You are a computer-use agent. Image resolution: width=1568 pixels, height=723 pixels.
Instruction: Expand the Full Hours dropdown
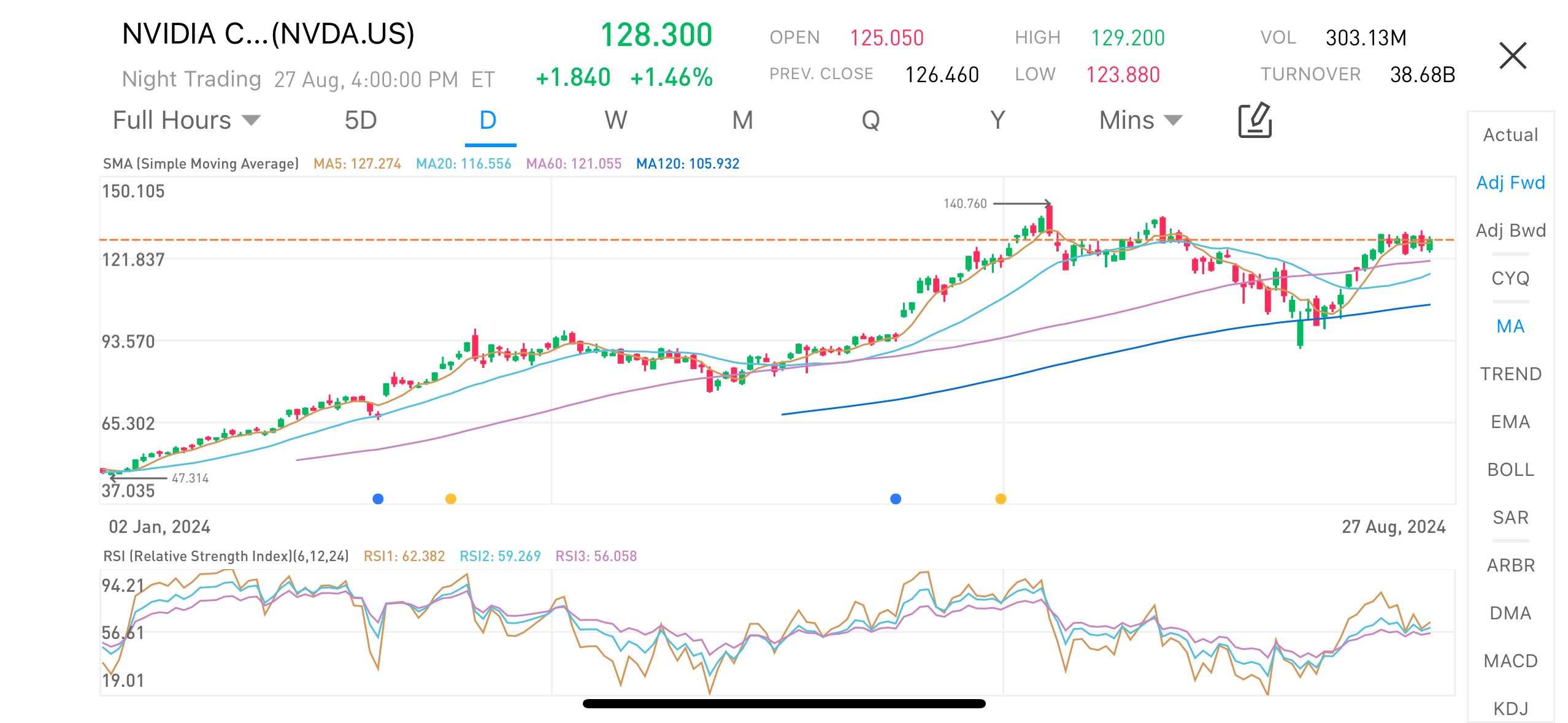[186, 120]
